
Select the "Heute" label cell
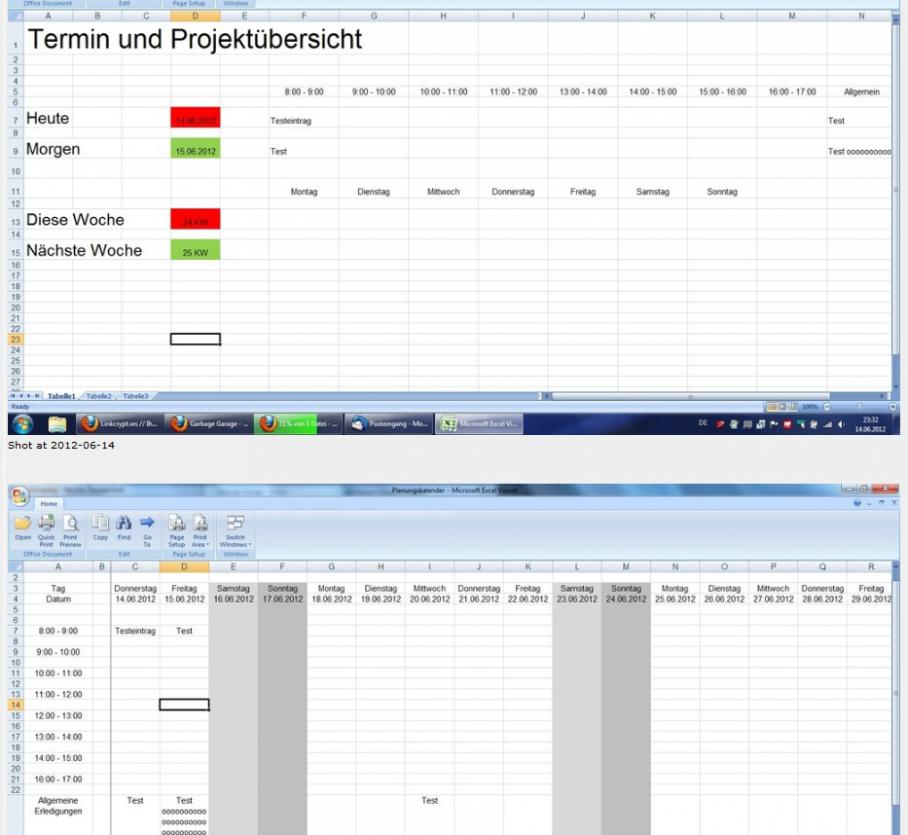pyautogui.click(x=48, y=118)
